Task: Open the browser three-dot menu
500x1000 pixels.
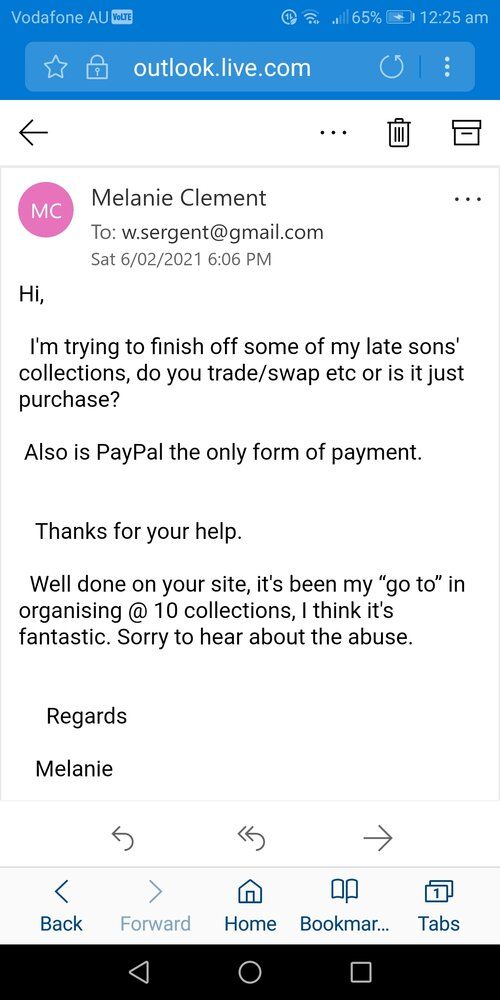Action: 447,67
